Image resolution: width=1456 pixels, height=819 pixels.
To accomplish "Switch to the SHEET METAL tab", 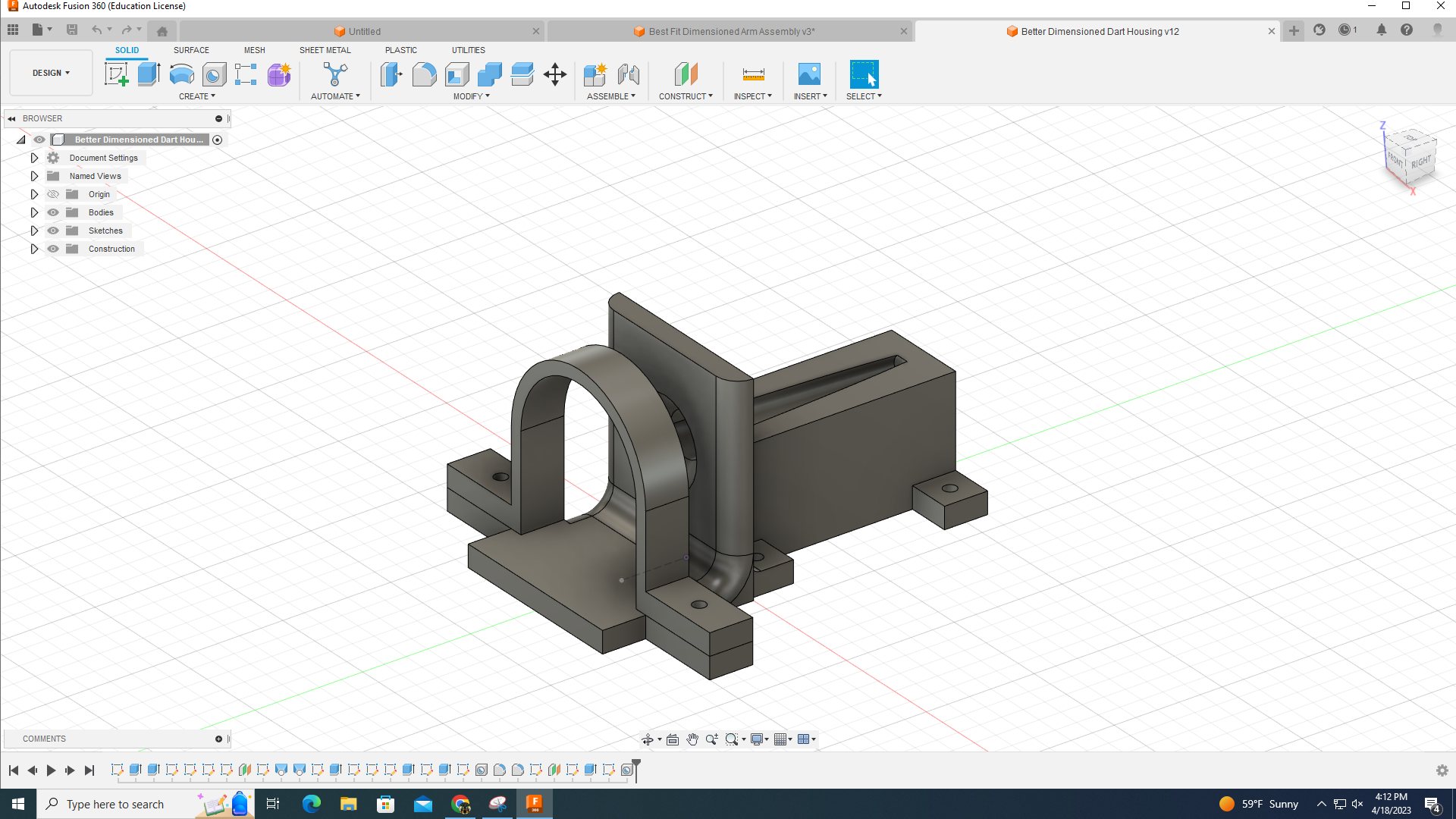I will point(325,50).
